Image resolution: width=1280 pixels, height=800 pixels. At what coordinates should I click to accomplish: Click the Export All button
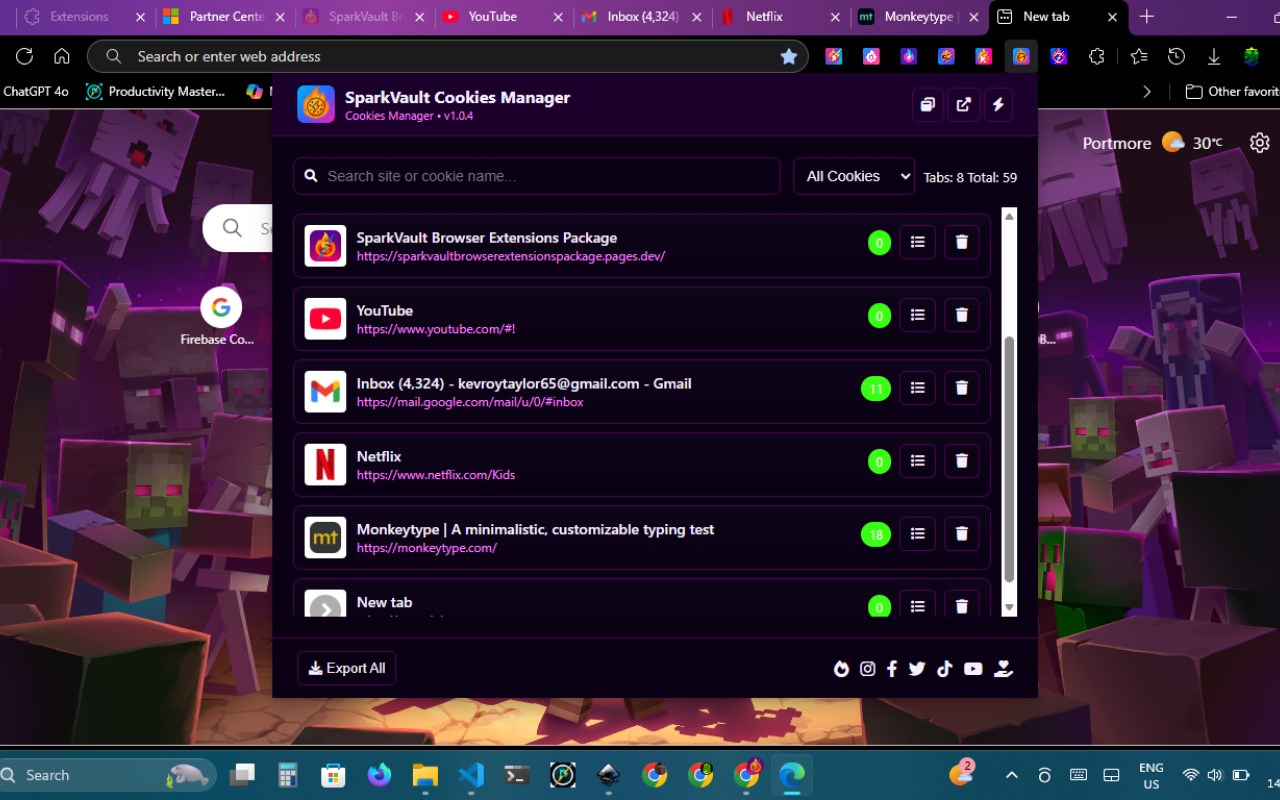coord(347,669)
